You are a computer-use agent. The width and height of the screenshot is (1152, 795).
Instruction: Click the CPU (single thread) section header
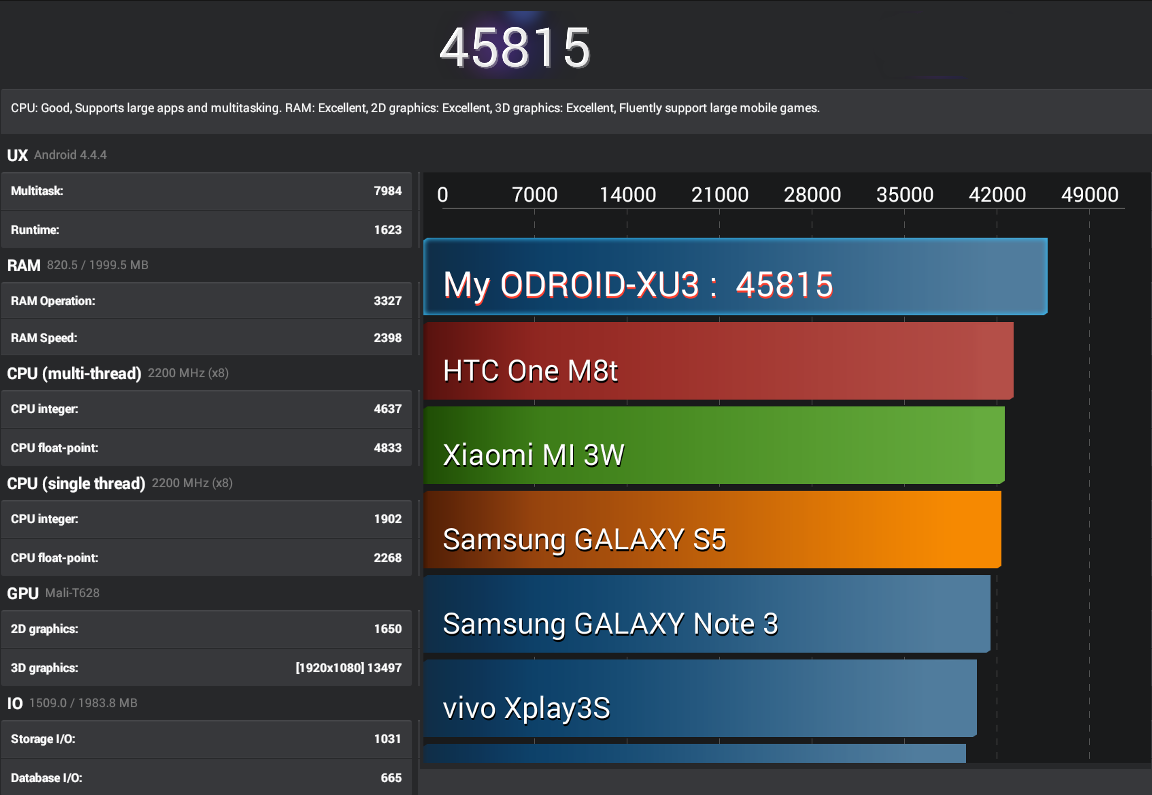pyautogui.click(x=120, y=483)
